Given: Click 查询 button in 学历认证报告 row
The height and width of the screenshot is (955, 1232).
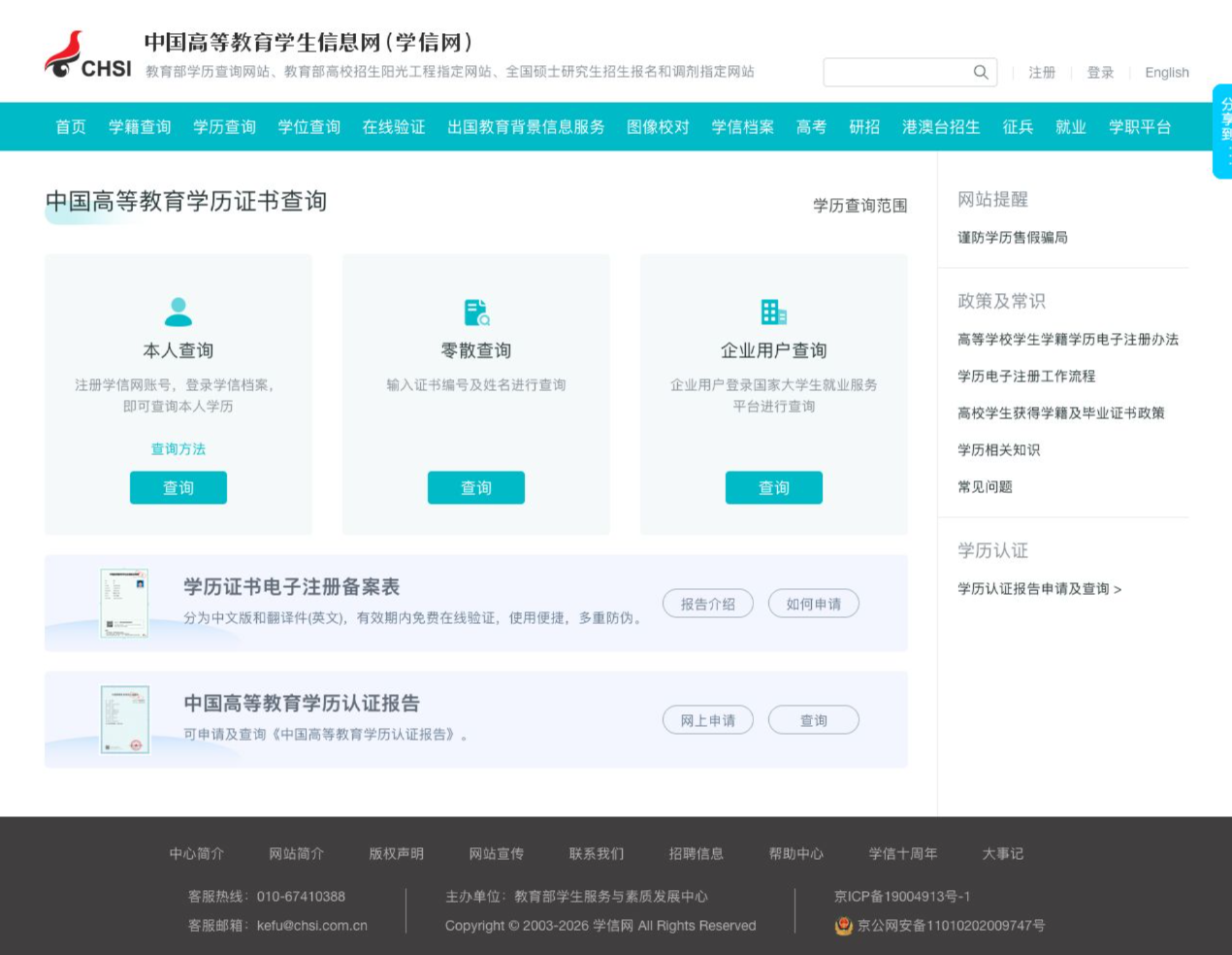Looking at the screenshot, I should (x=814, y=720).
